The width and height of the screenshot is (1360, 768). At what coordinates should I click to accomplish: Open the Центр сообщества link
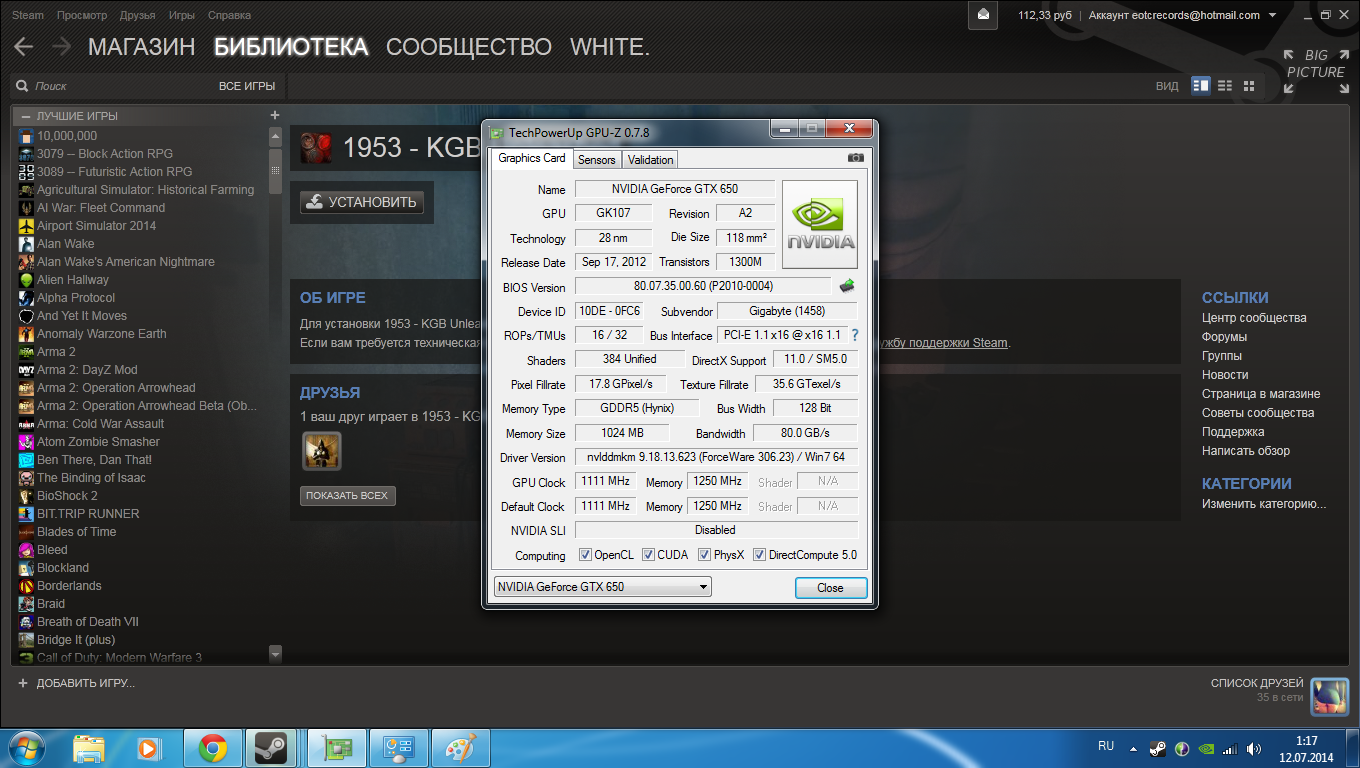point(1254,318)
